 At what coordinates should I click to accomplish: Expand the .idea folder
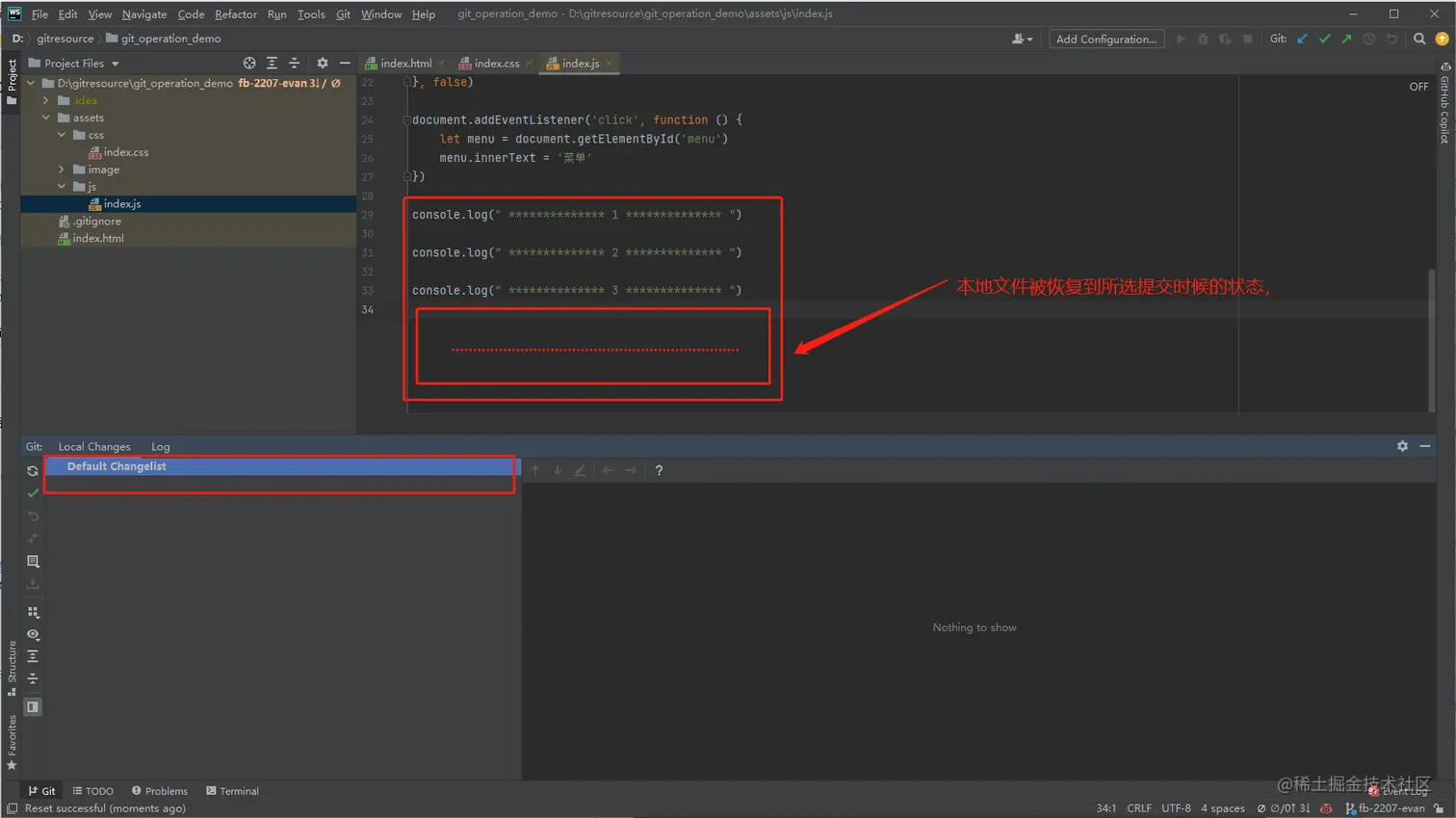46,100
